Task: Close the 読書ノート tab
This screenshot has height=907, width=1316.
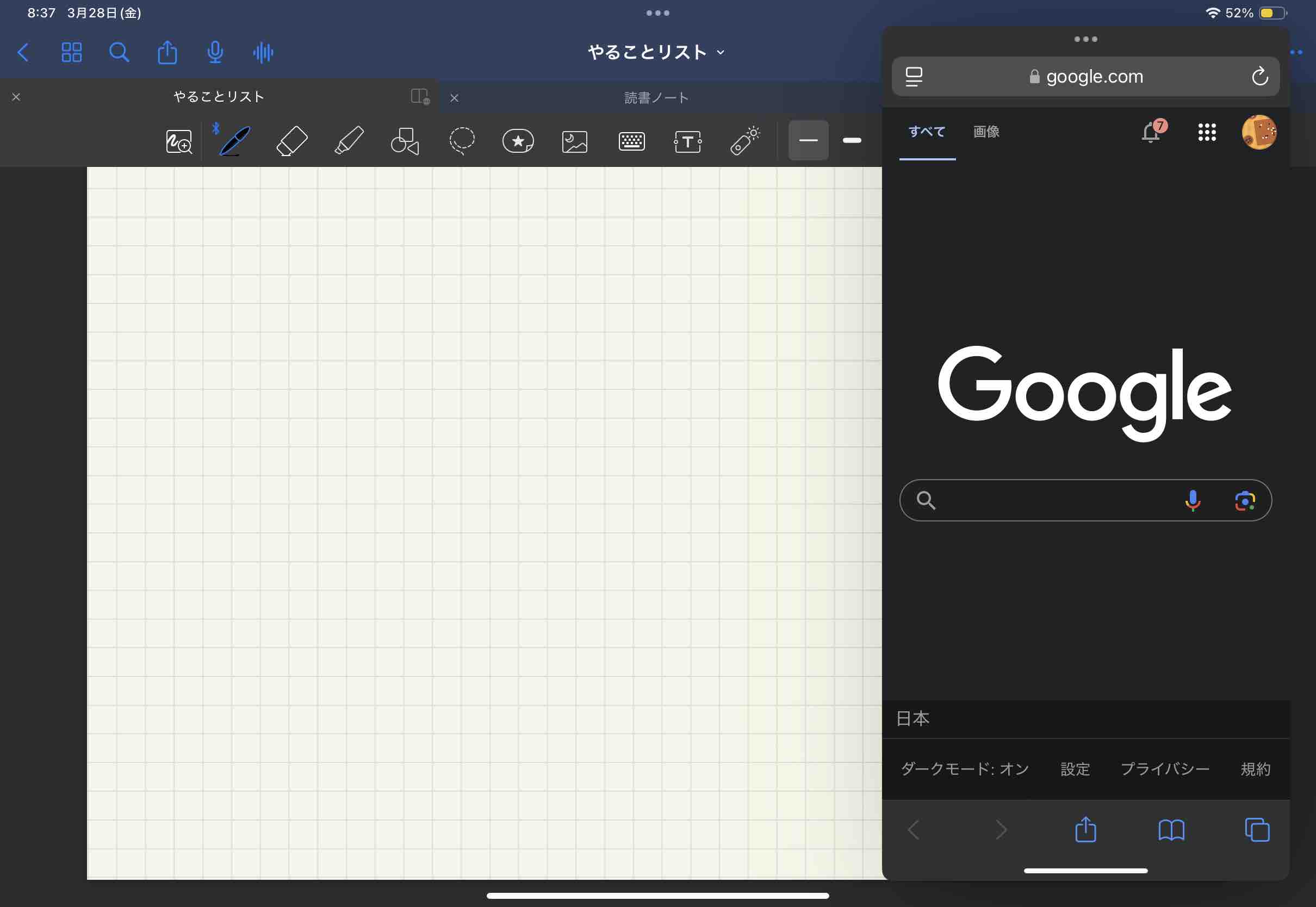Action: click(x=454, y=98)
